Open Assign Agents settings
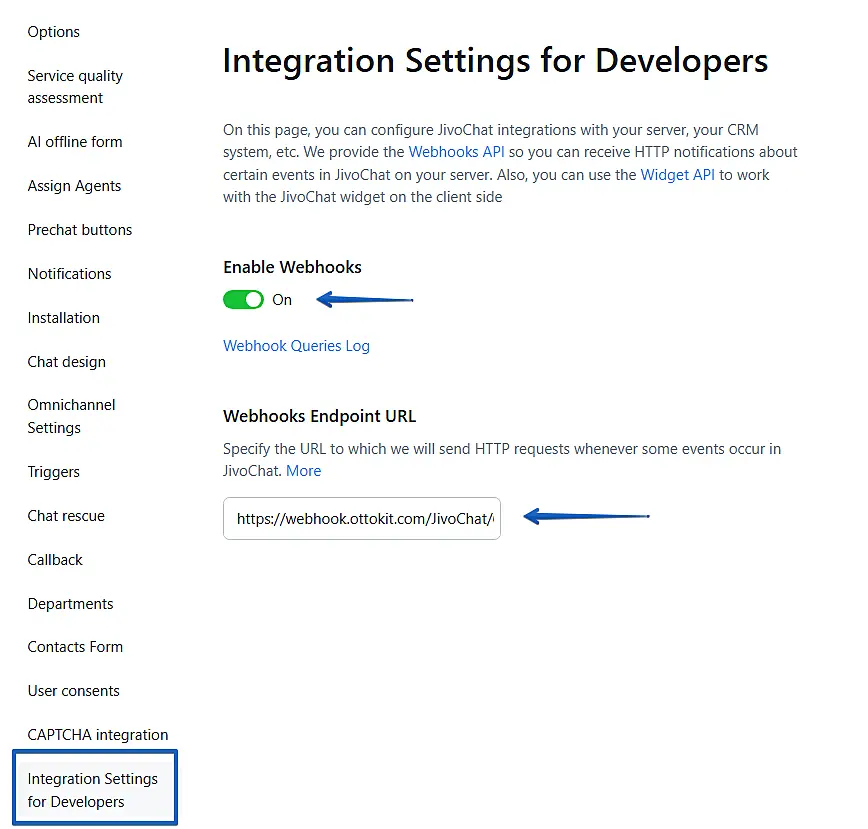The width and height of the screenshot is (868, 829). [x=74, y=186]
